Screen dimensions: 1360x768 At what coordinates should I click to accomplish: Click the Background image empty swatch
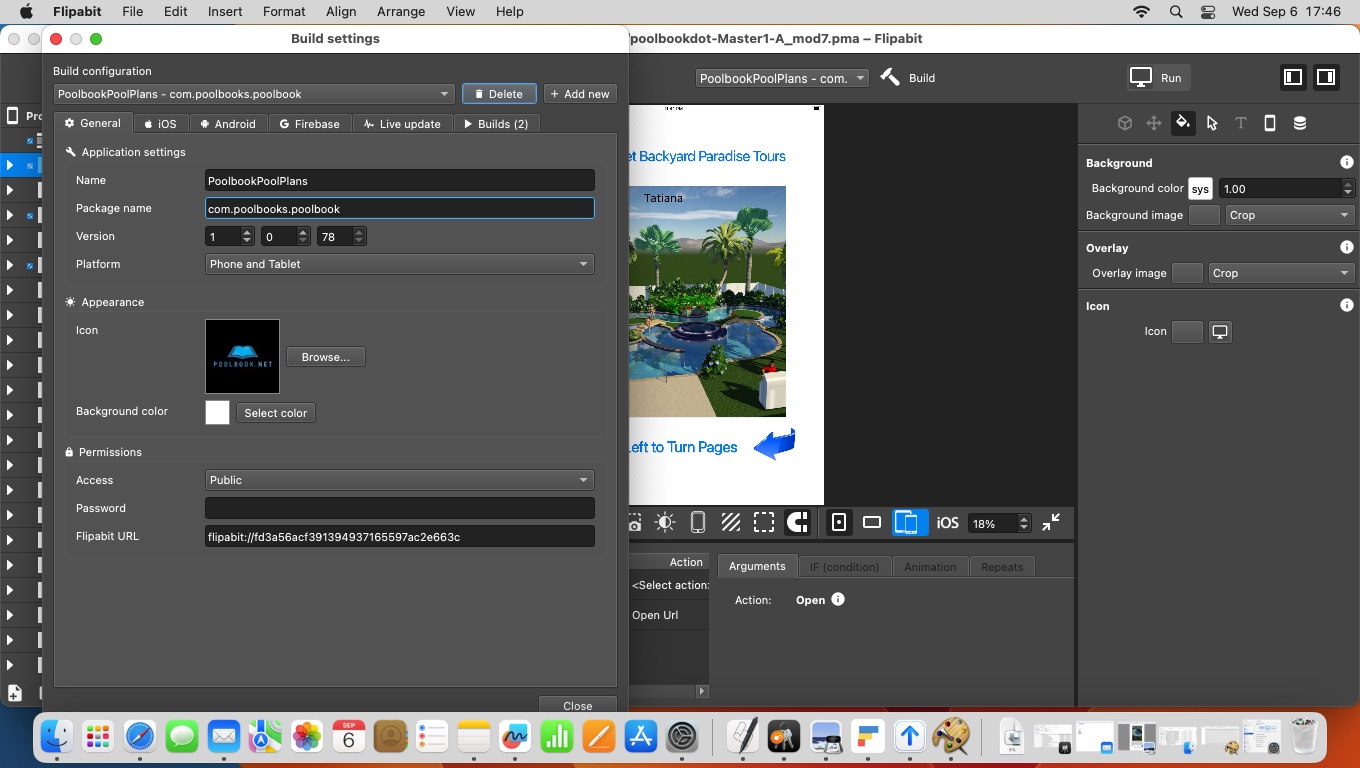(x=1204, y=215)
